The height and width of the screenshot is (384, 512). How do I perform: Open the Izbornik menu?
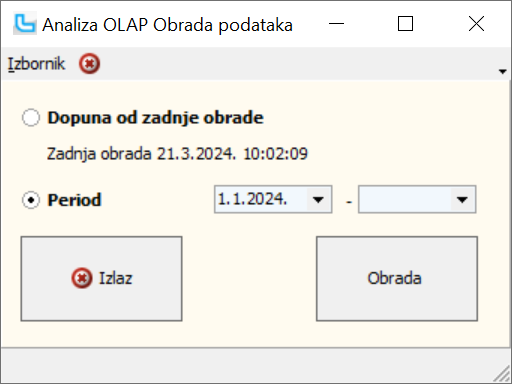click(36, 64)
